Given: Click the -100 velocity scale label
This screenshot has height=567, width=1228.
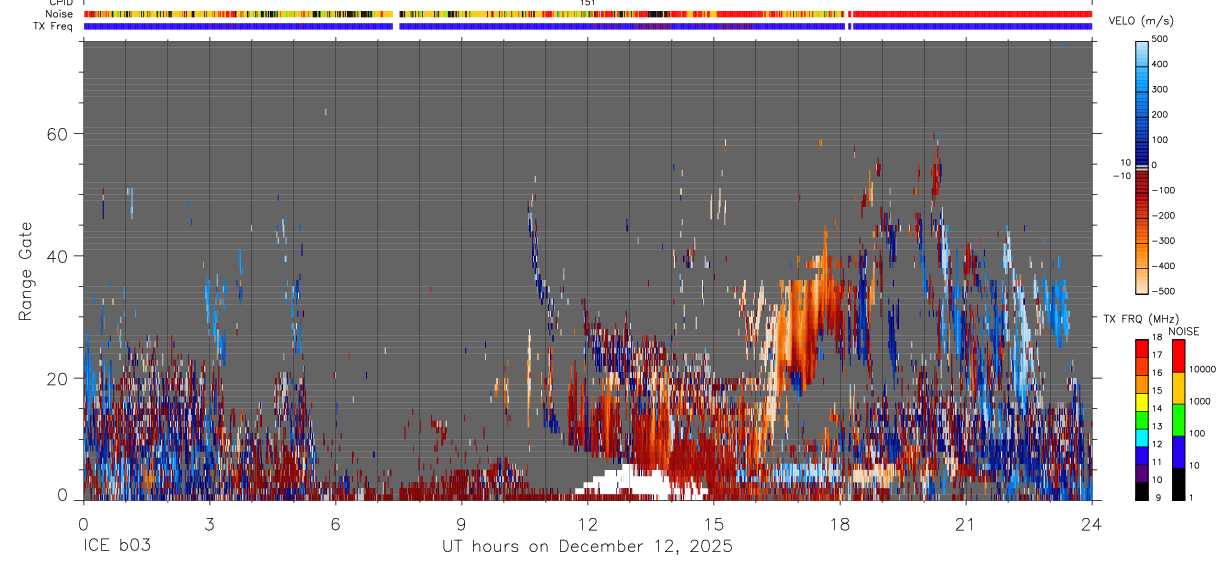Looking at the screenshot, I should click(1164, 190).
